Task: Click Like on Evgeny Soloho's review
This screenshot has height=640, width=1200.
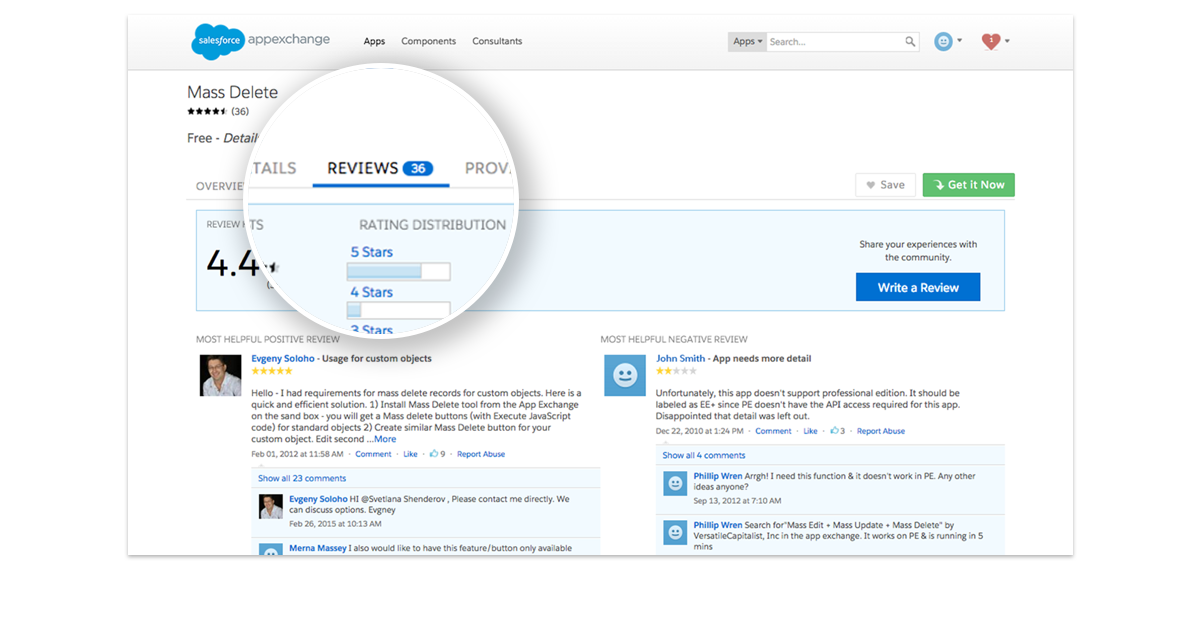Action: pos(410,454)
